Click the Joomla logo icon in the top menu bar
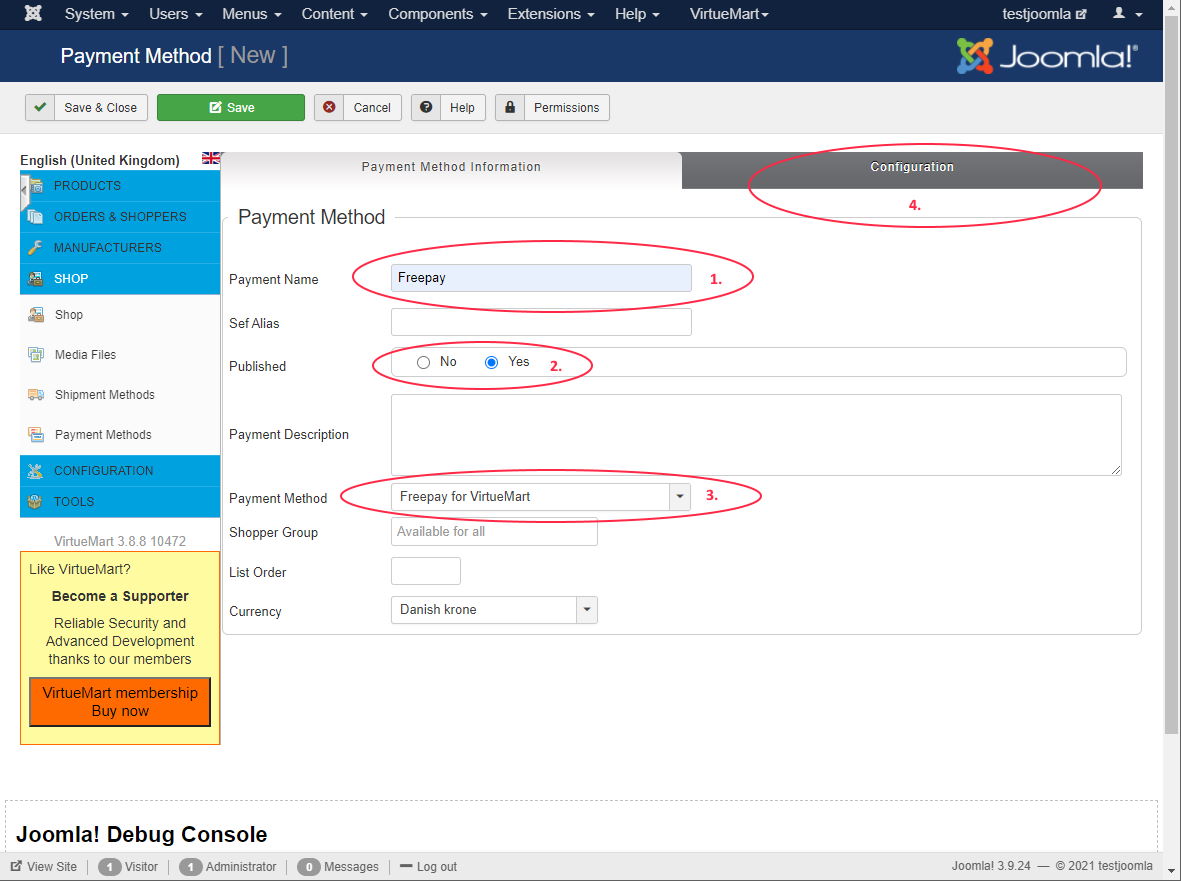The image size is (1181, 881). pos(33,14)
